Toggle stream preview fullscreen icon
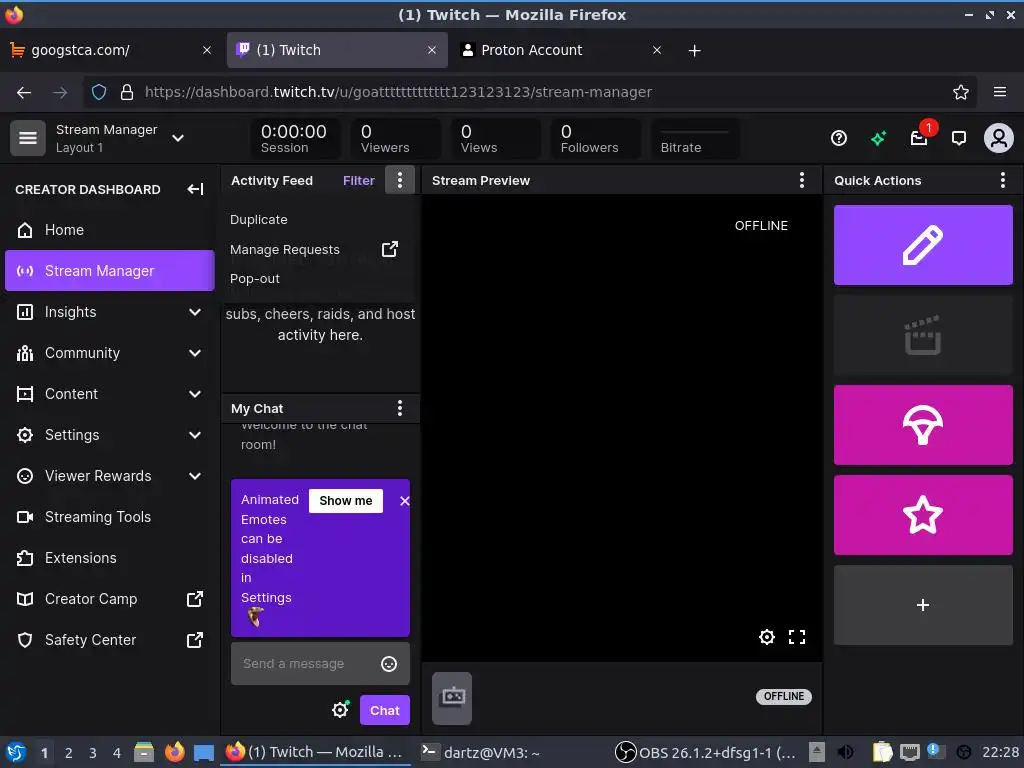Viewport: 1024px width, 768px height. tap(797, 637)
